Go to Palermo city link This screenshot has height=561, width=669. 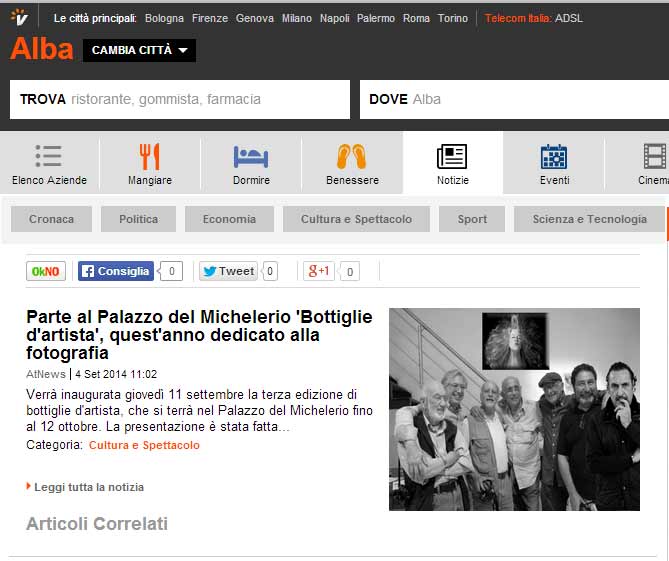coord(375,18)
